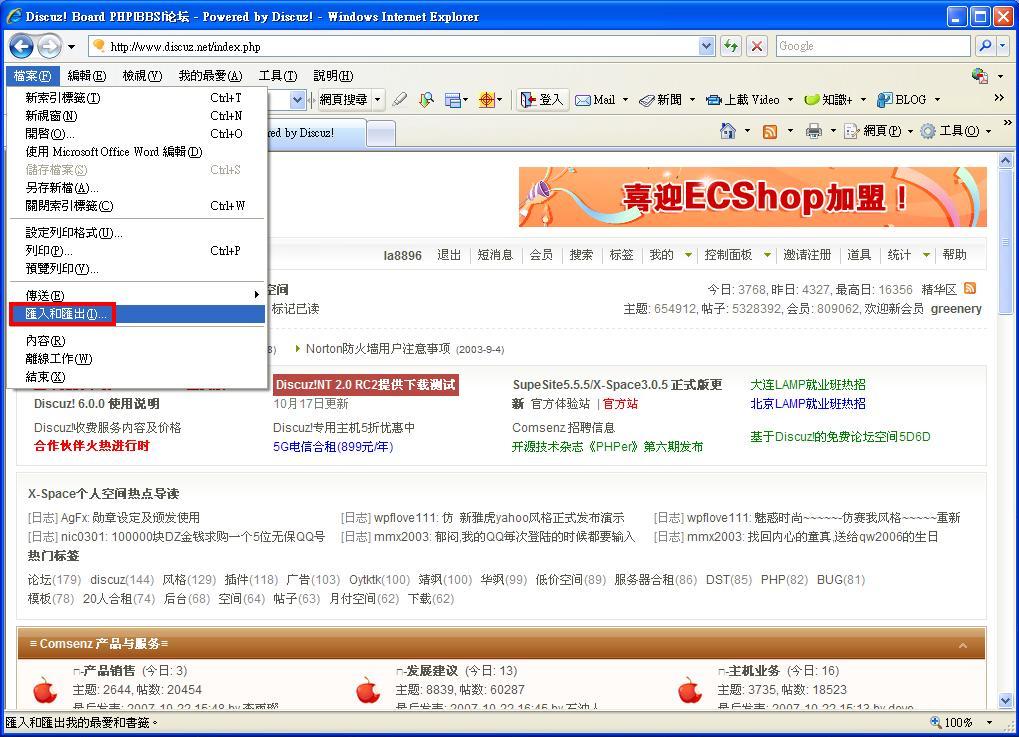Open the search provider dropdown arrow
This screenshot has width=1019, height=737.
tap(1003, 46)
